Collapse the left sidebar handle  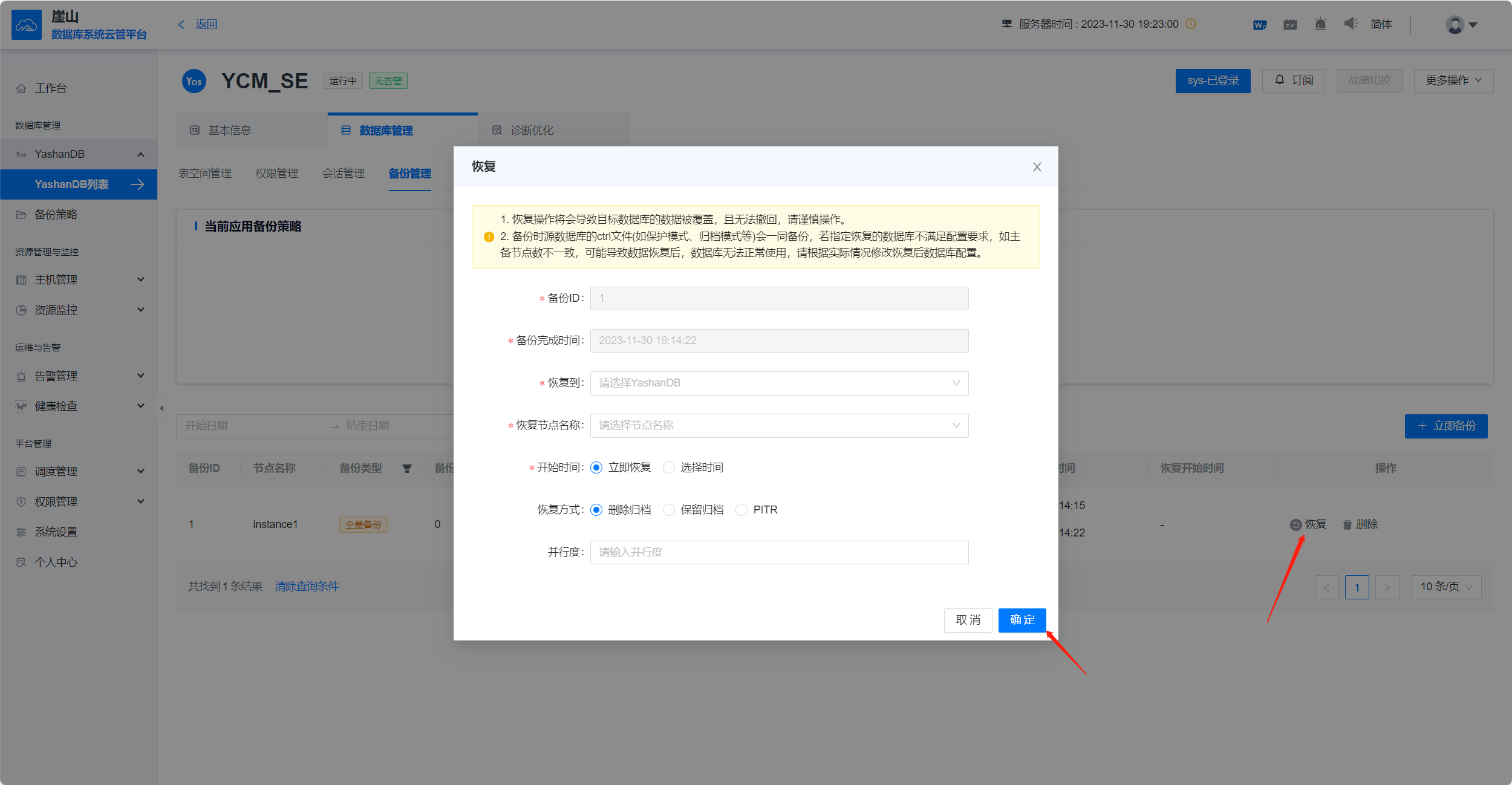(x=161, y=408)
